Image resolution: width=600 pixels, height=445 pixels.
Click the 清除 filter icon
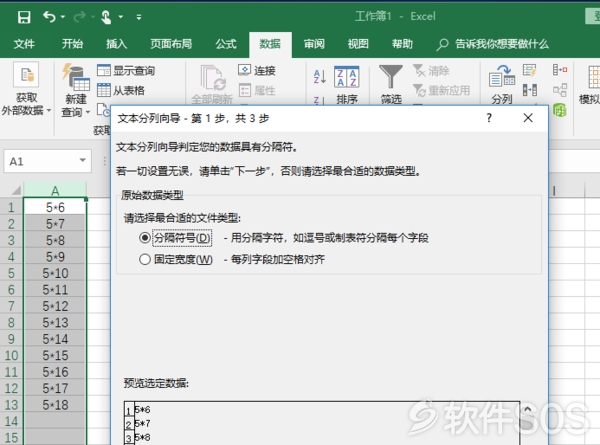tap(431, 70)
